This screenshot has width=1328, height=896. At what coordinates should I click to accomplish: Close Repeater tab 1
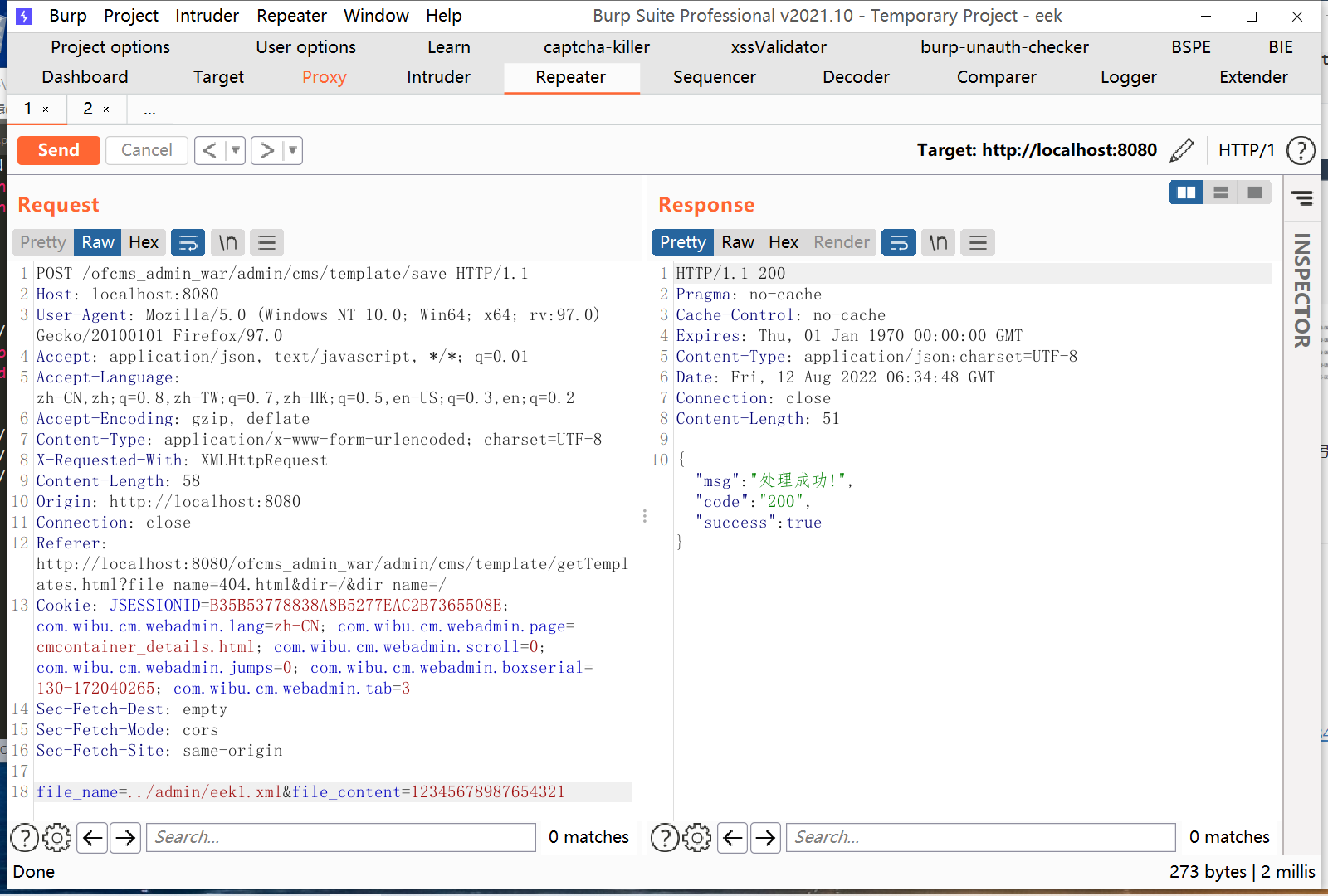(46, 110)
